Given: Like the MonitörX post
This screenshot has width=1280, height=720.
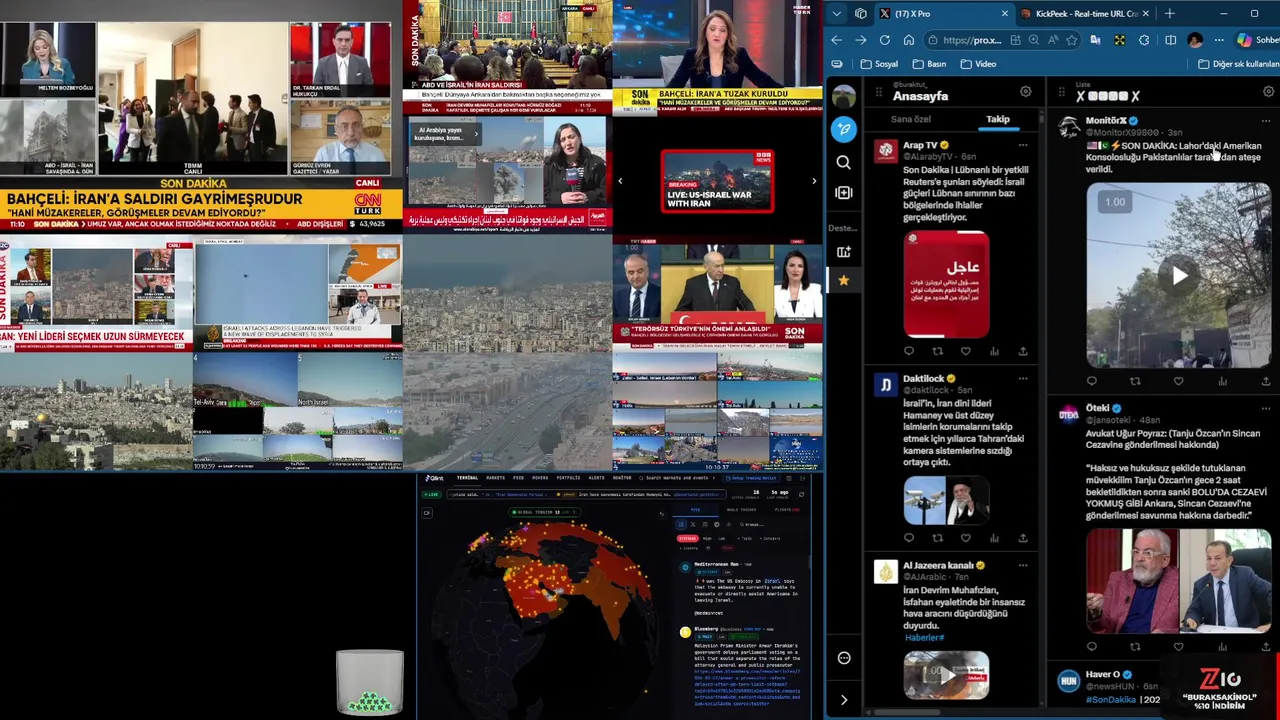Looking at the screenshot, I should pos(1178,381).
